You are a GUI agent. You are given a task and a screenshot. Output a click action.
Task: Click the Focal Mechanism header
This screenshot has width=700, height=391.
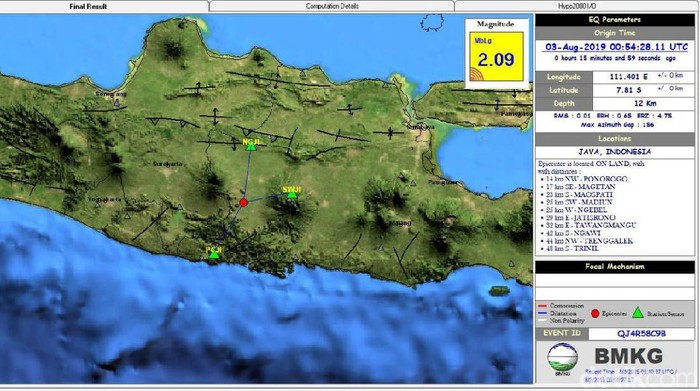tap(615, 267)
